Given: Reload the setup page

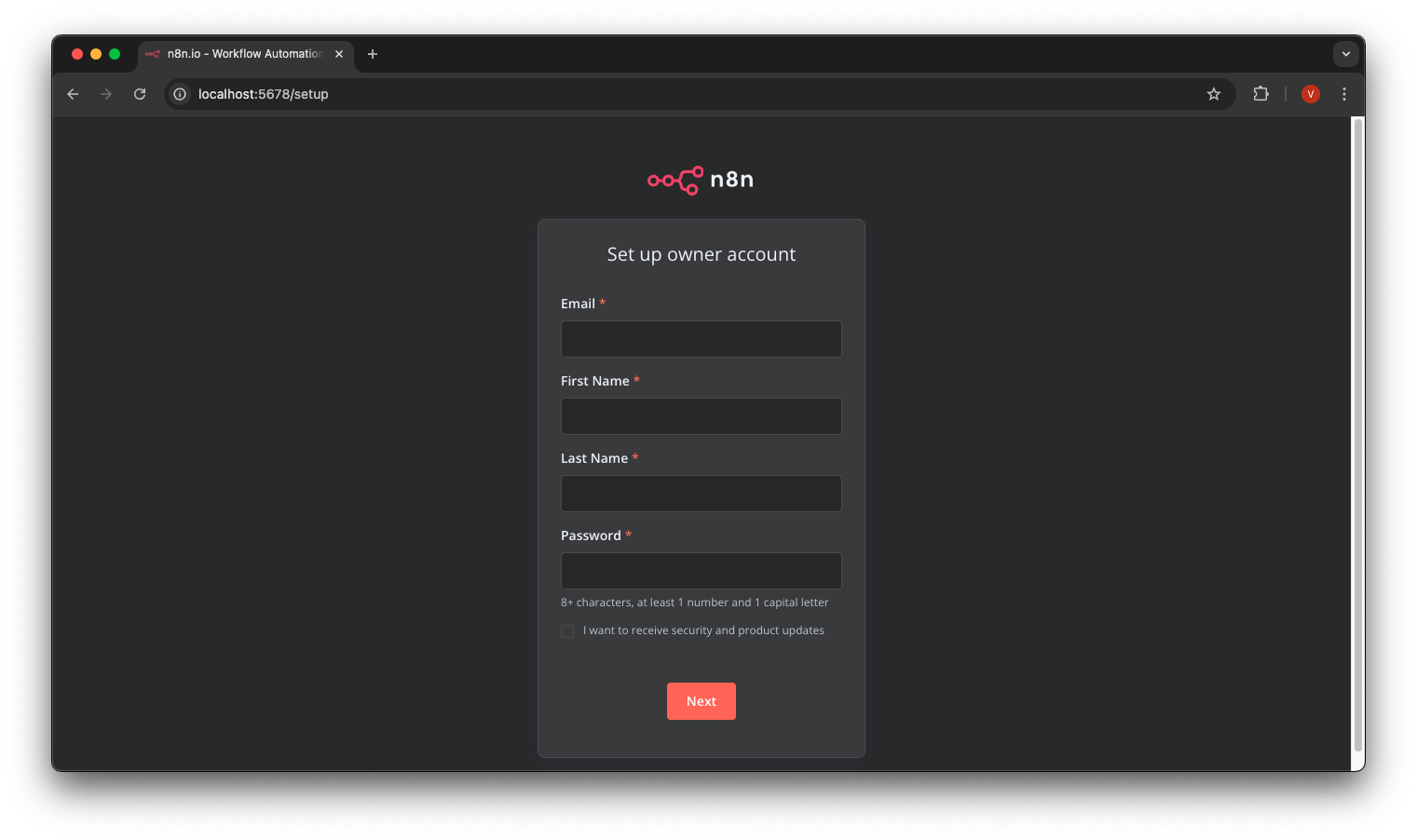Looking at the screenshot, I should (140, 94).
